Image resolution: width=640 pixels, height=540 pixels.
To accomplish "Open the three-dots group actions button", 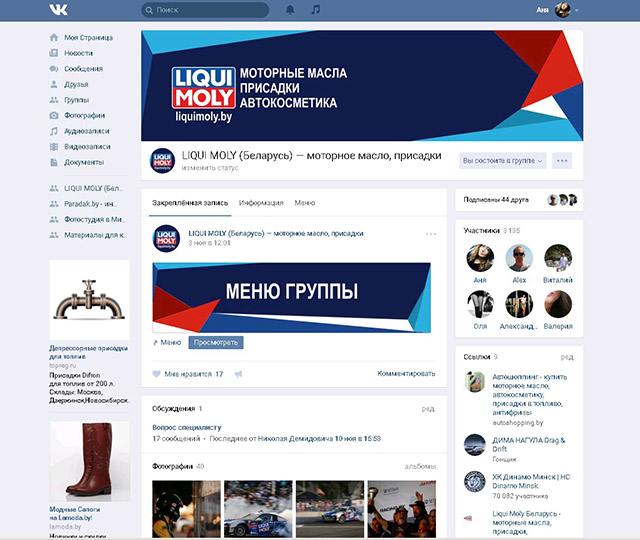I will (562, 161).
